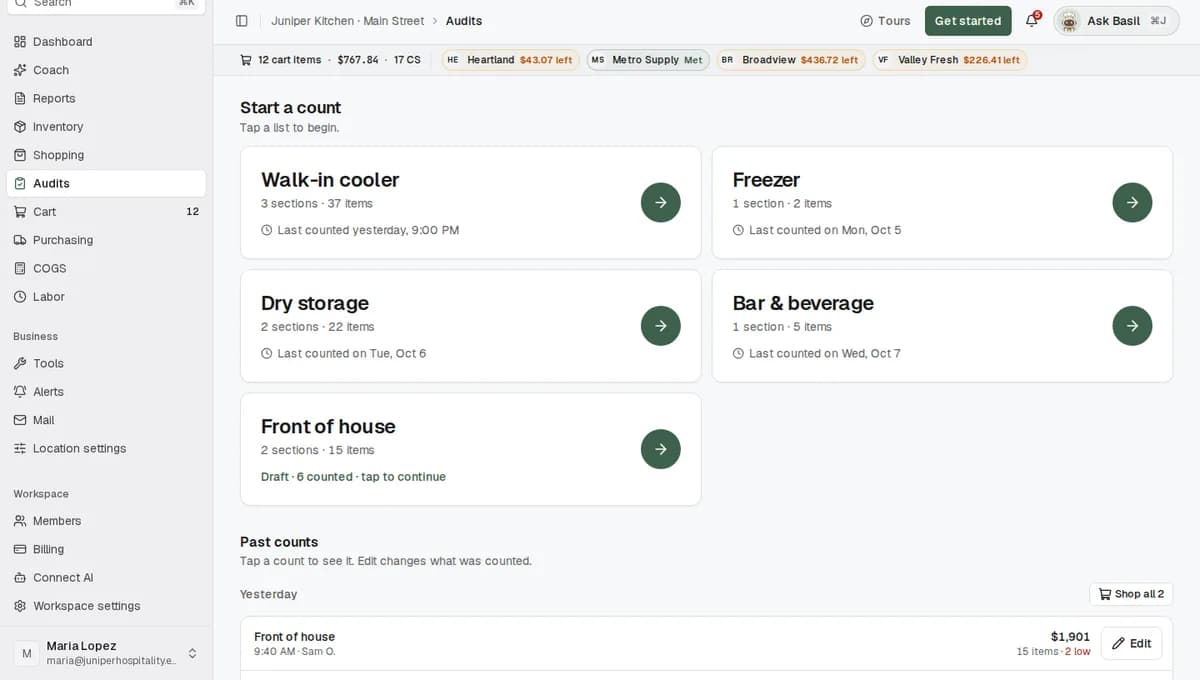Open the Billing page
Screen dimensions: 1200x680
106,549
